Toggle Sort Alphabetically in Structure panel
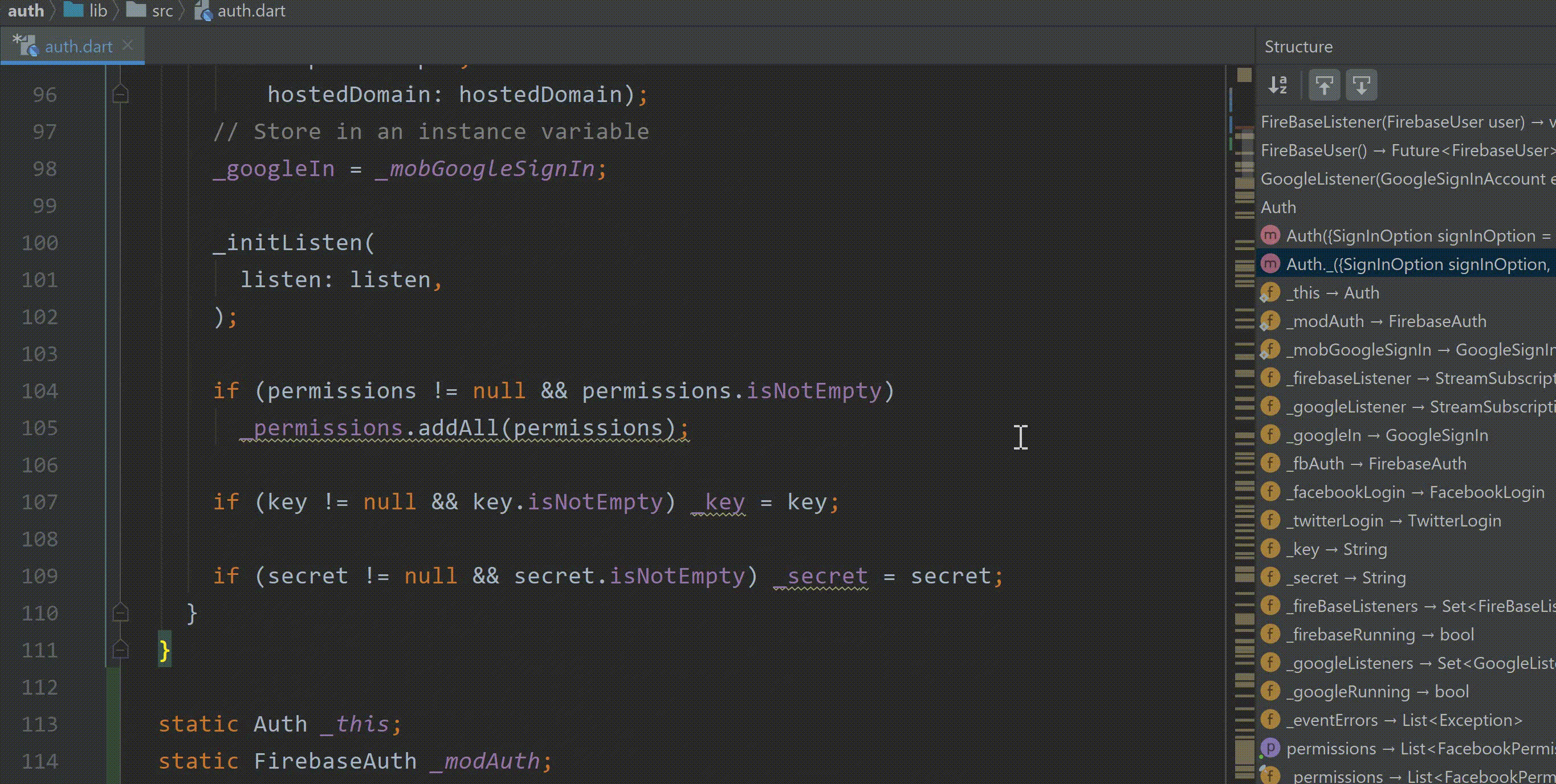This screenshot has height=784, width=1556. pyautogui.click(x=1277, y=84)
